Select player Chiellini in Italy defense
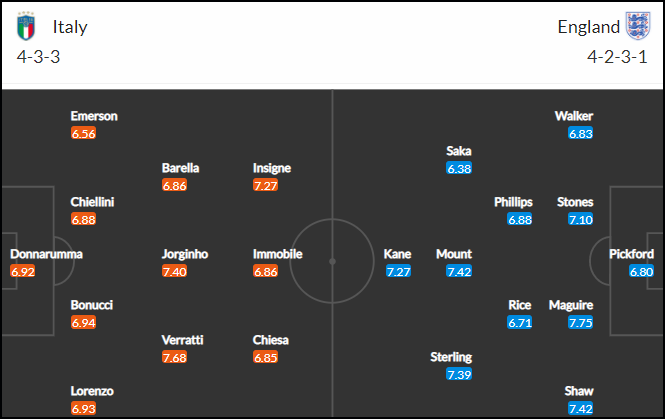This screenshot has height=419, width=665. click(92, 202)
